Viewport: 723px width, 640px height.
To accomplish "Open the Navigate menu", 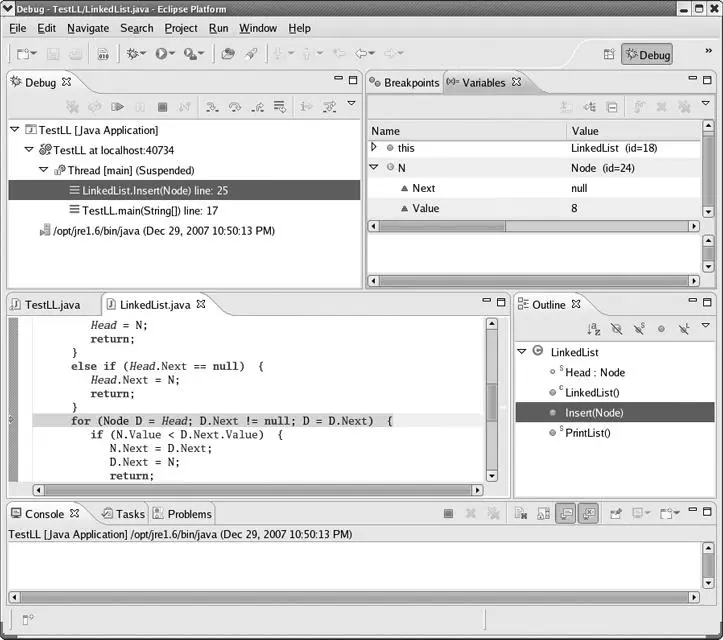I will pos(88,28).
